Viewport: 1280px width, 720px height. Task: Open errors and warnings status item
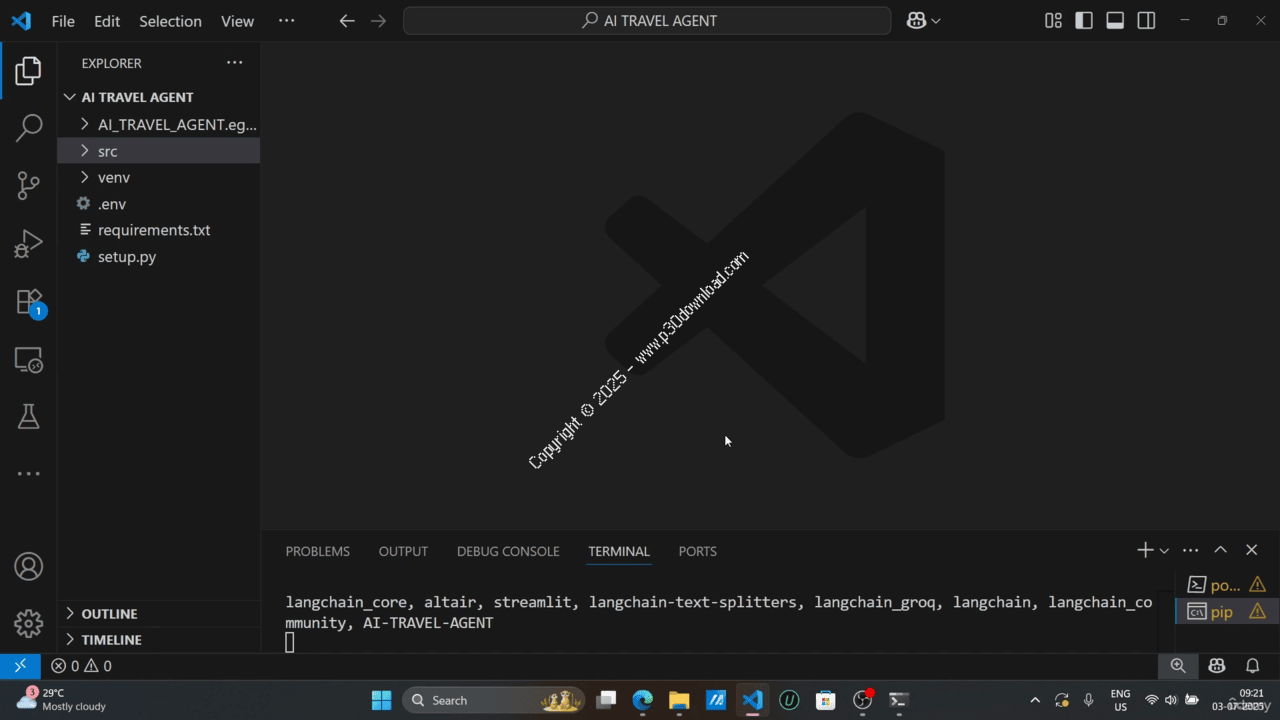(81, 666)
